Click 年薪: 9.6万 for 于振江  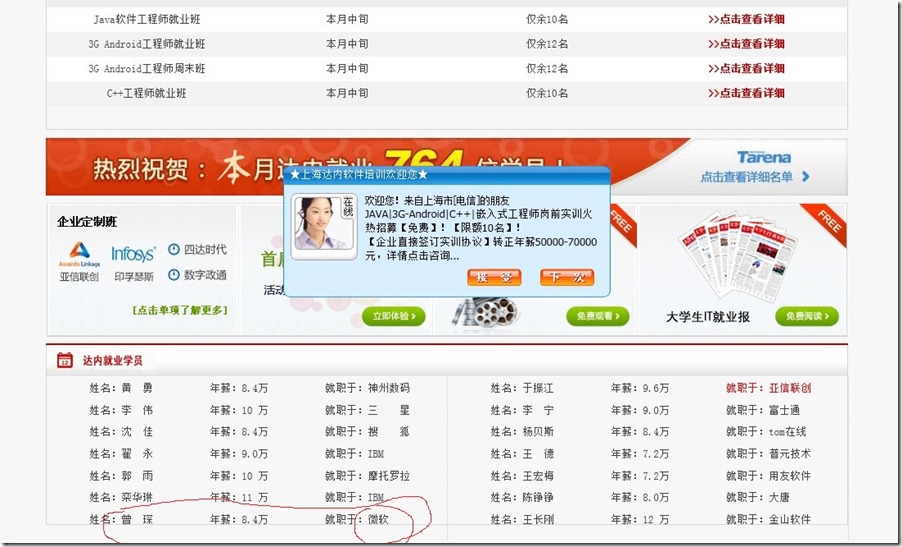pos(640,388)
